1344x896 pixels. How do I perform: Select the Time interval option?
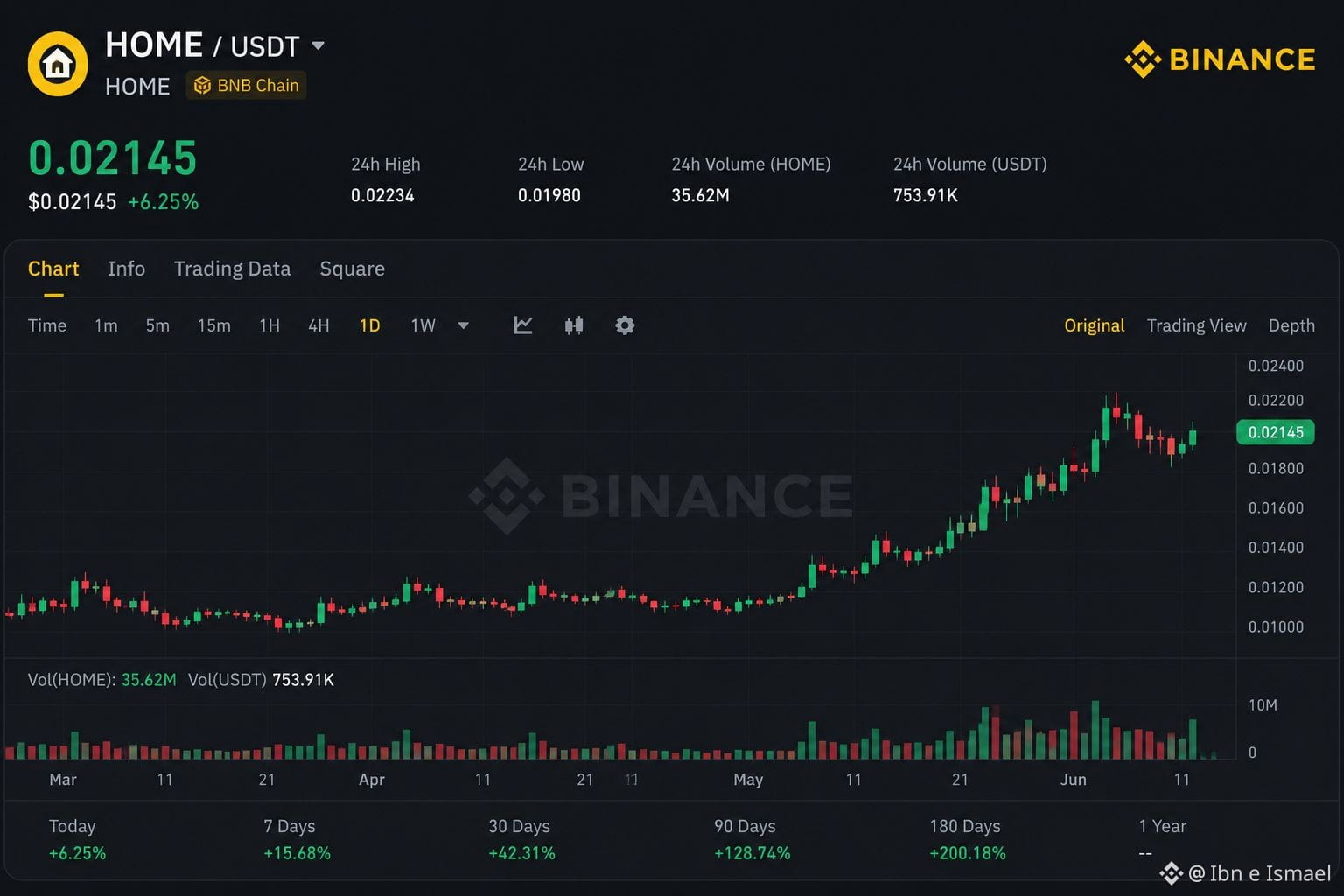click(x=47, y=325)
